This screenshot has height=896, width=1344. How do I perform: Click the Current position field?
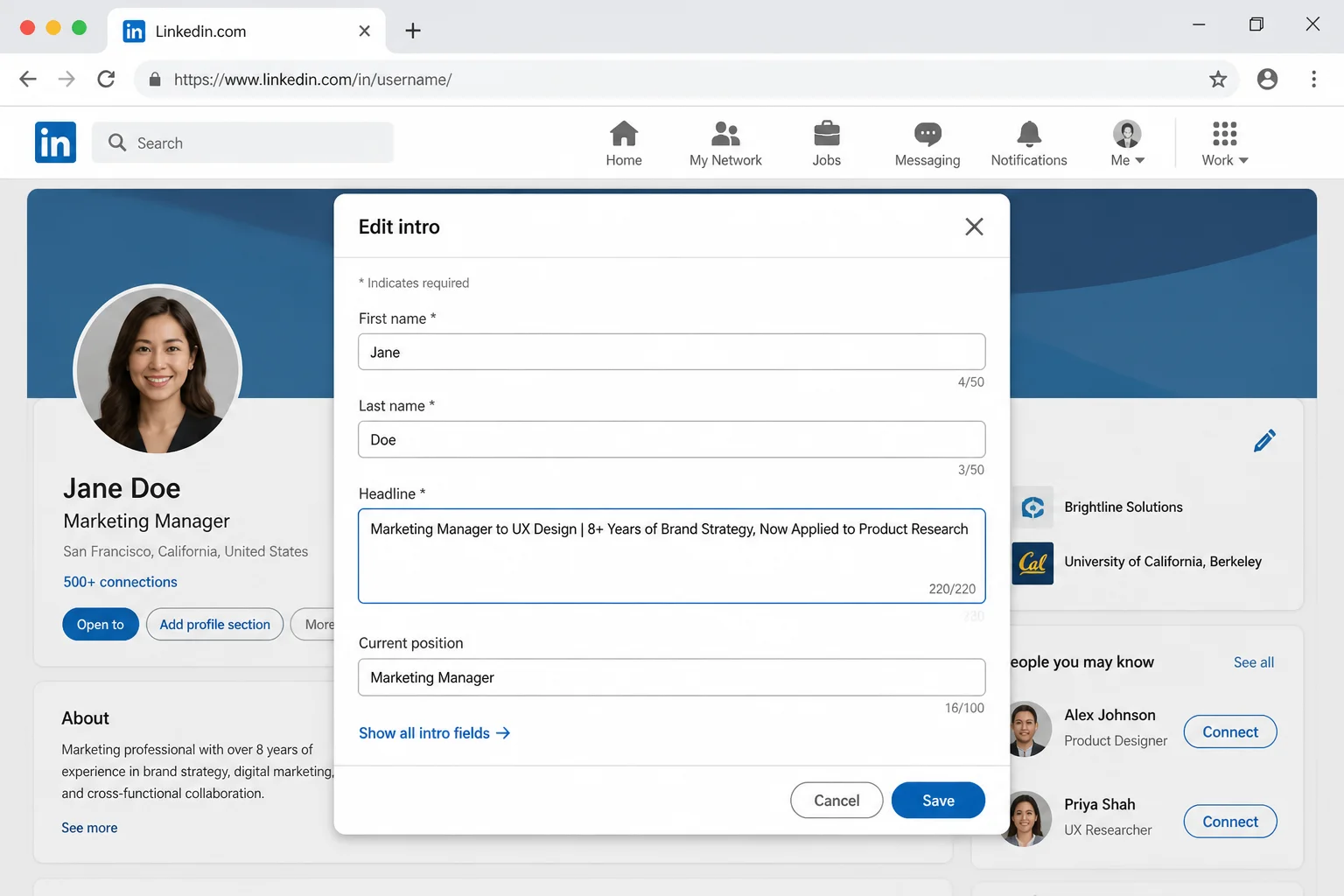[672, 677]
